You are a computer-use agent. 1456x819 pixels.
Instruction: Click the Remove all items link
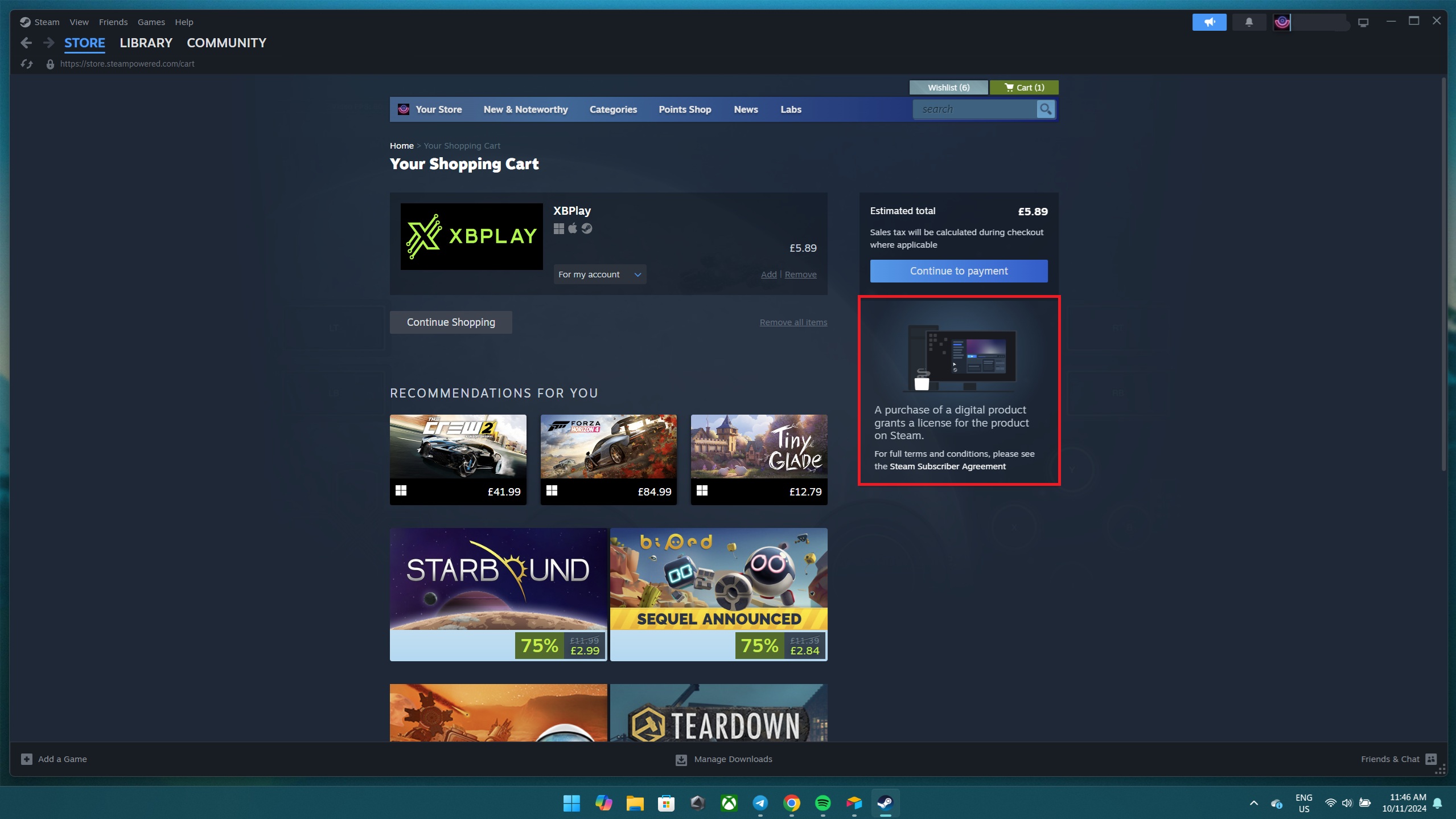click(x=794, y=322)
